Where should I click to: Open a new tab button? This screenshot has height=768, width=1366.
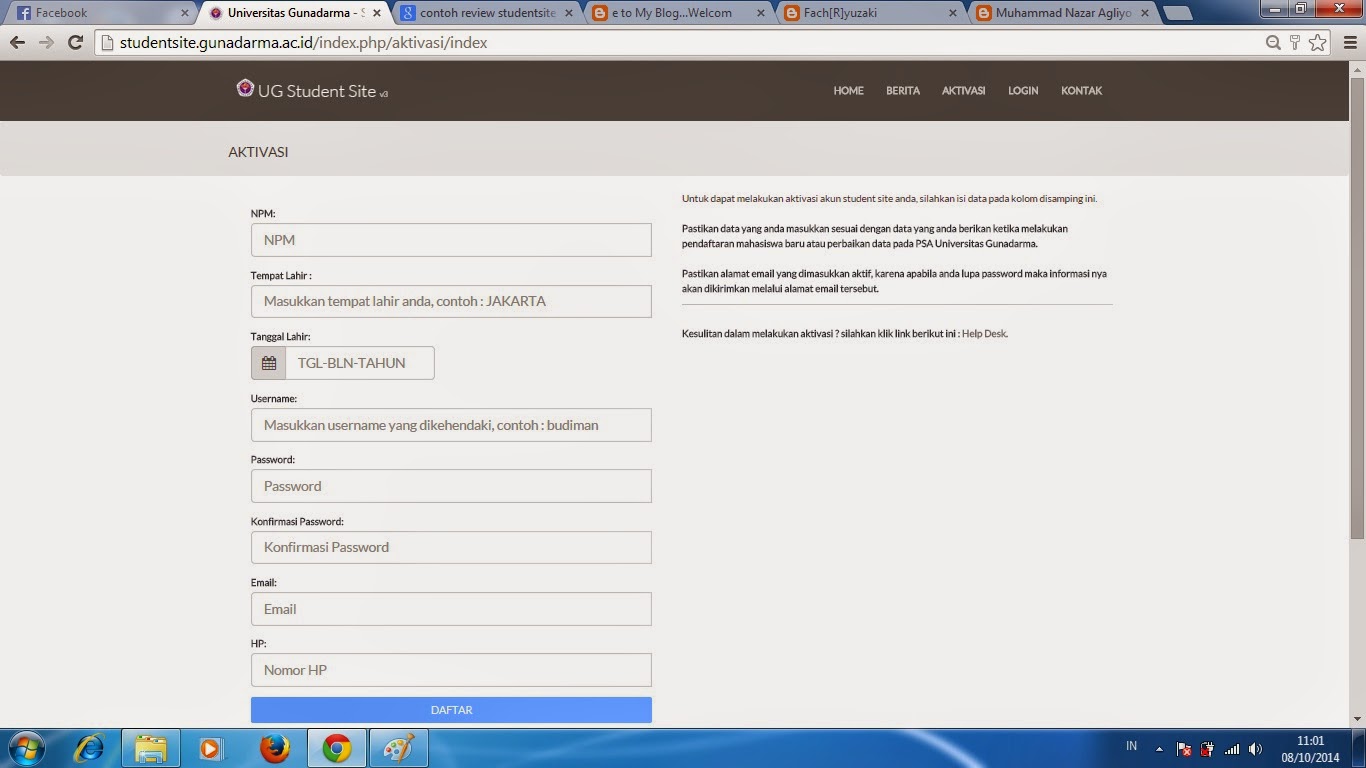[1178, 13]
